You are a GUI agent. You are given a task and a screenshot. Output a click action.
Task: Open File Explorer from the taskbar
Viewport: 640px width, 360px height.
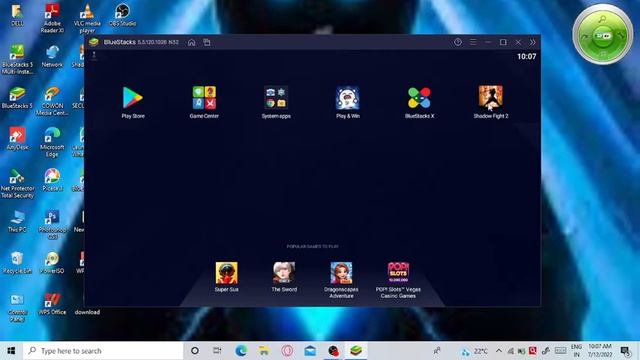[264, 351]
